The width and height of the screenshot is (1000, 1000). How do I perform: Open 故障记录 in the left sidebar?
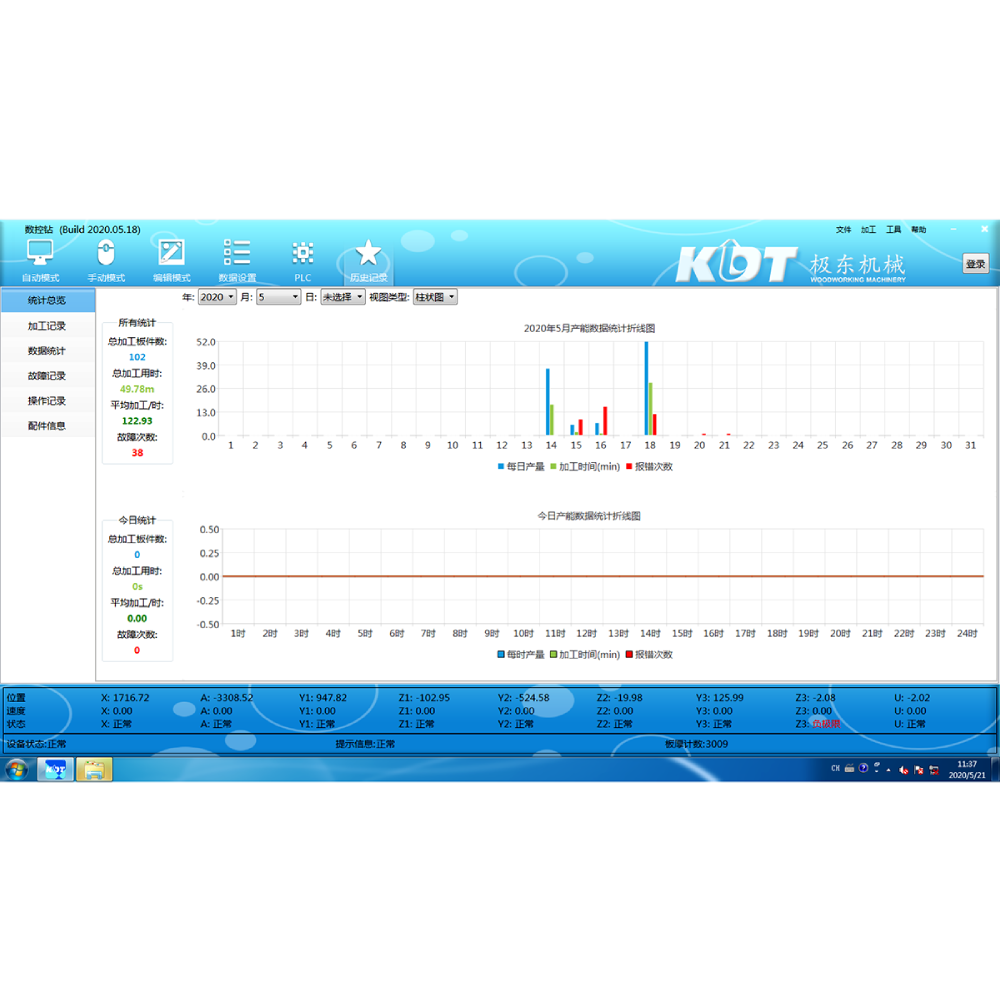point(47,376)
